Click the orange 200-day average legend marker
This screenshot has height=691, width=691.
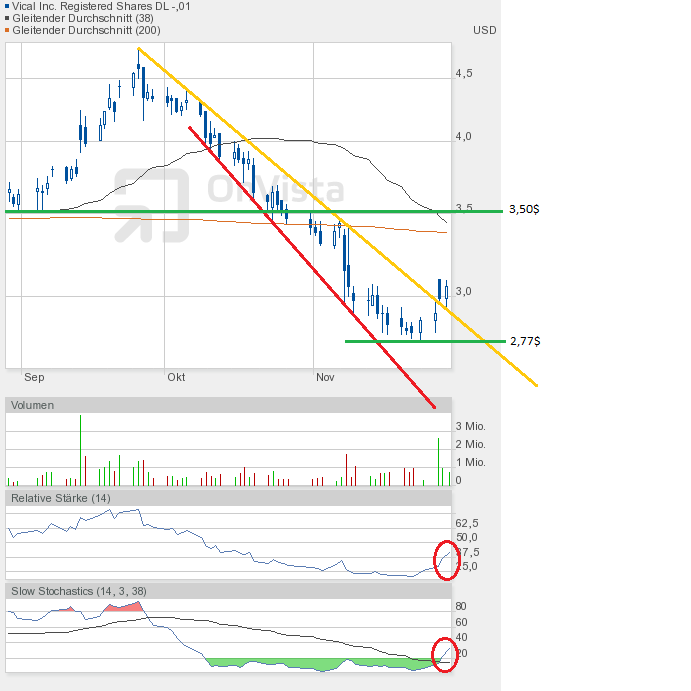pos(8,30)
